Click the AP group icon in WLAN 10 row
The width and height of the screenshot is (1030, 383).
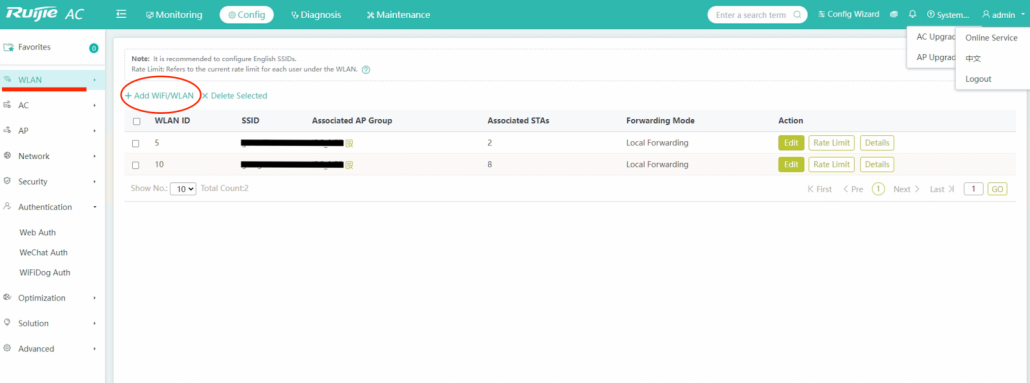click(349, 165)
